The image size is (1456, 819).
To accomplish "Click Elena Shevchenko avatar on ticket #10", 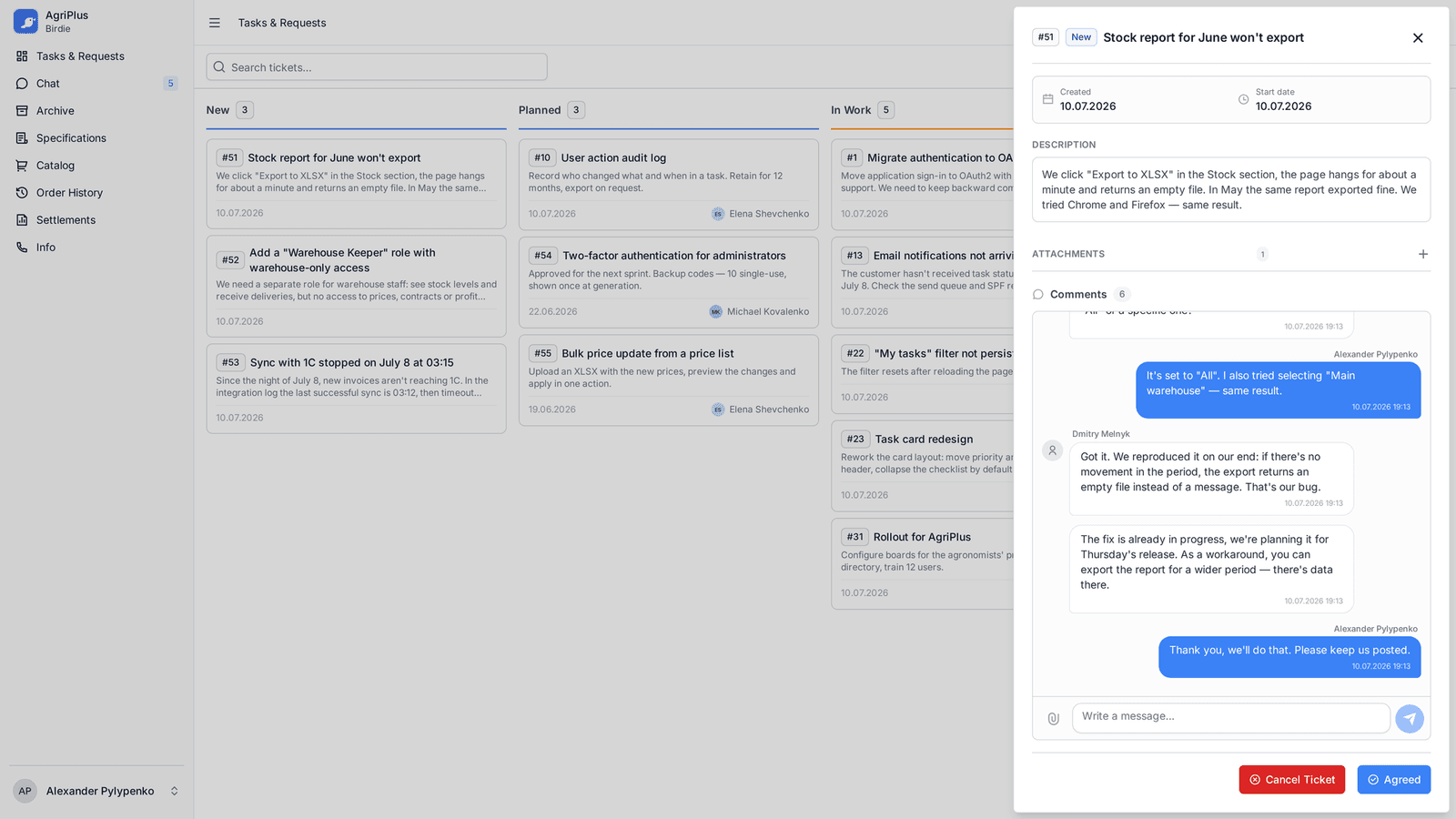I will click(x=718, y=214).
